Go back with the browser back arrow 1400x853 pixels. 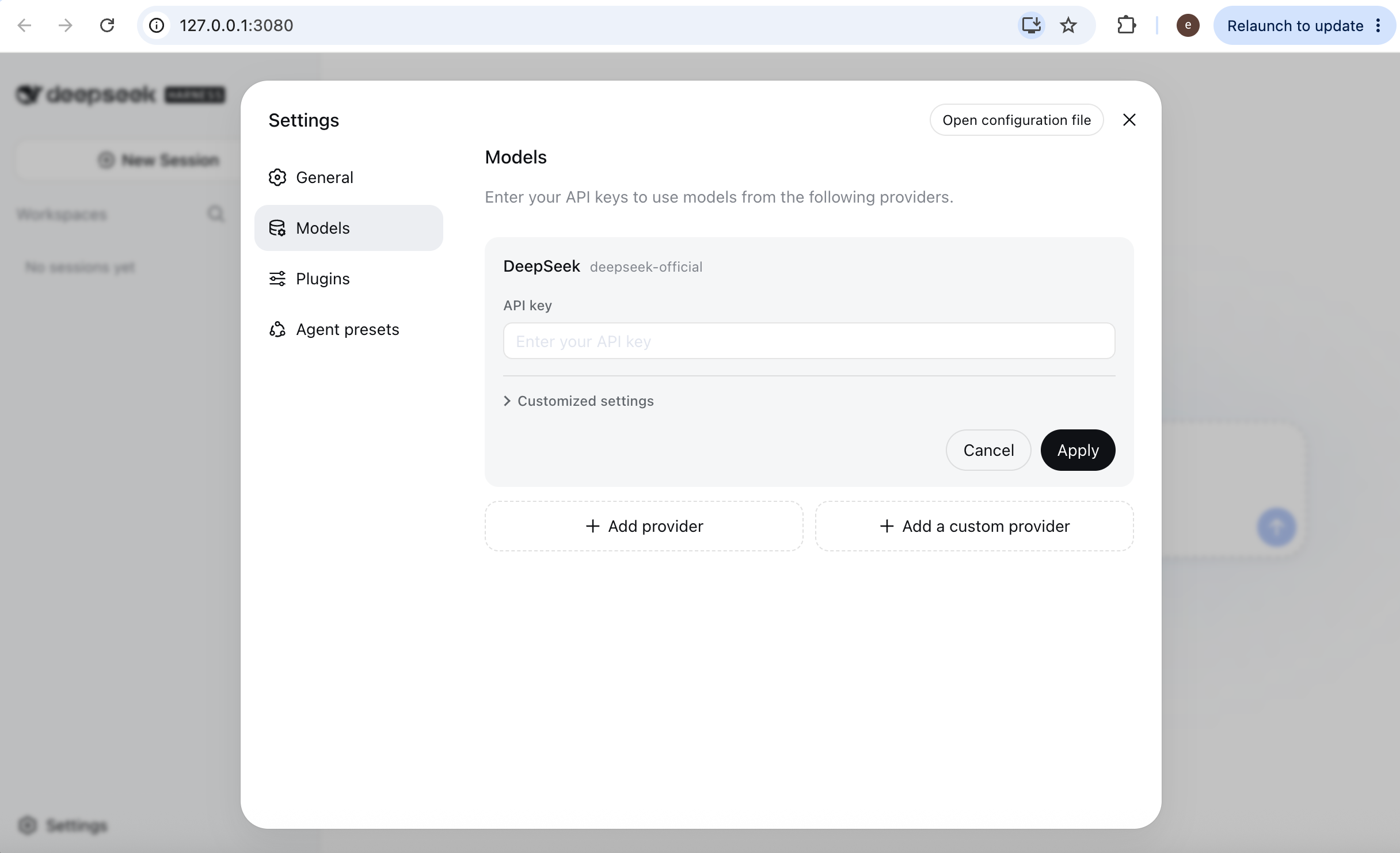(25, 25)
